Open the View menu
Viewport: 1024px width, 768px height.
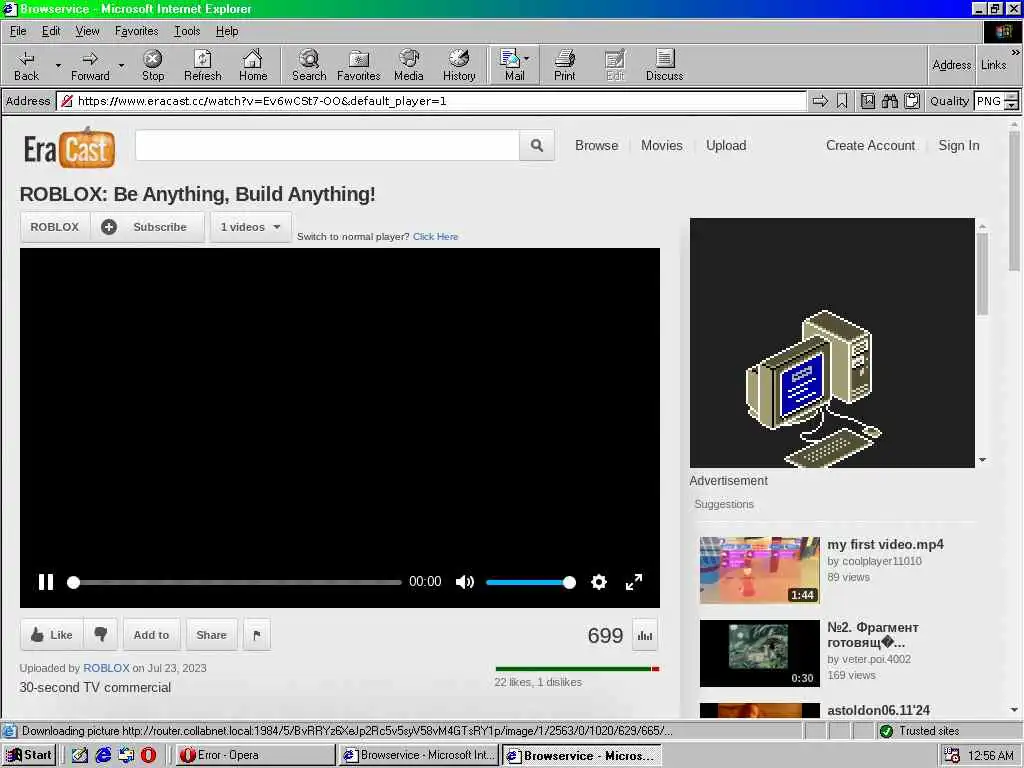tap(87, 31)
